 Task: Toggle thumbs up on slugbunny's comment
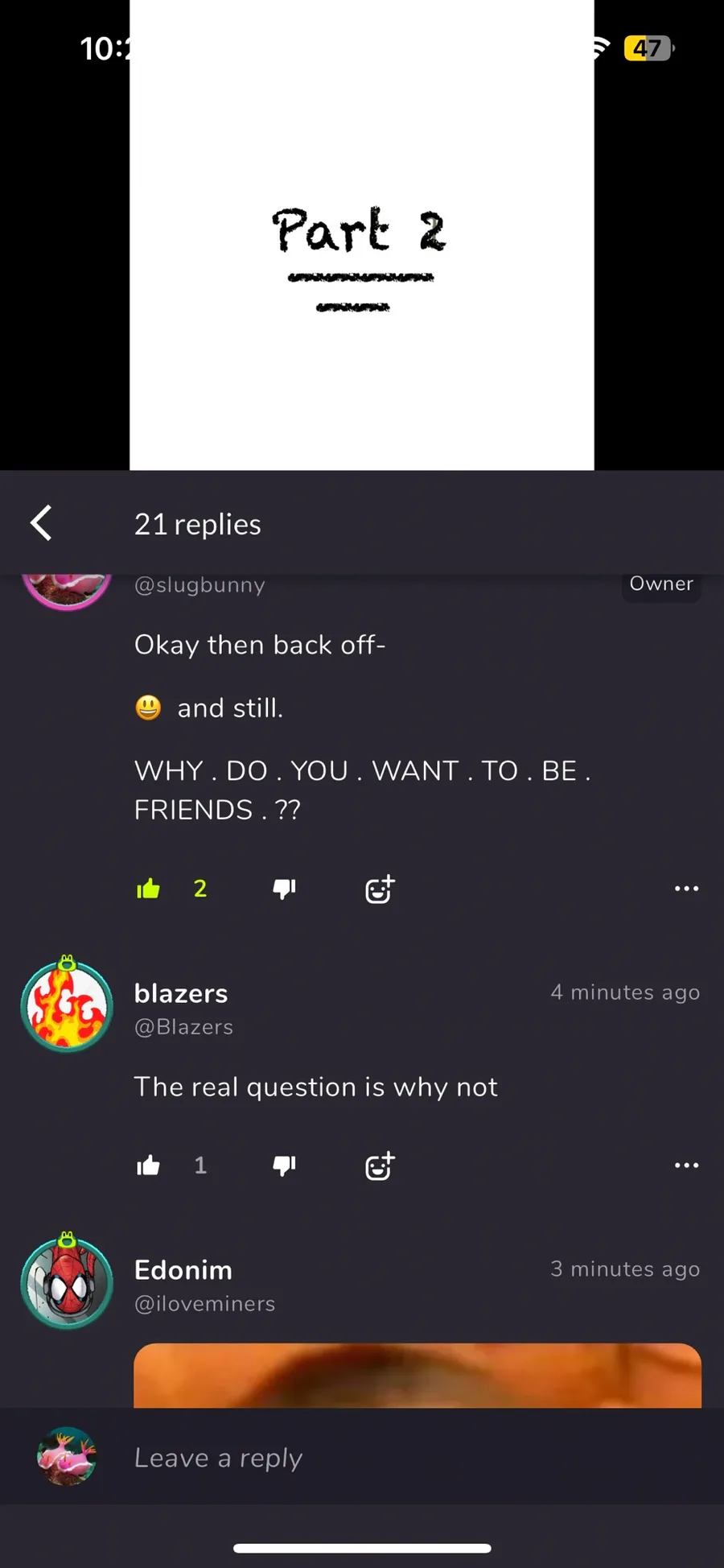point(149,889)
